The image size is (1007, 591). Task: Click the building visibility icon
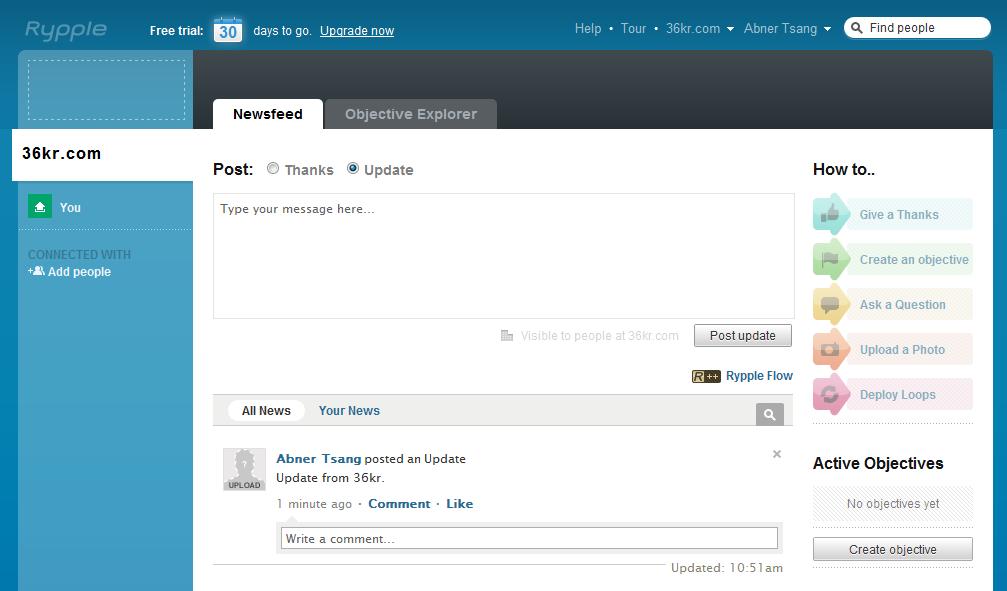(507, 335)
